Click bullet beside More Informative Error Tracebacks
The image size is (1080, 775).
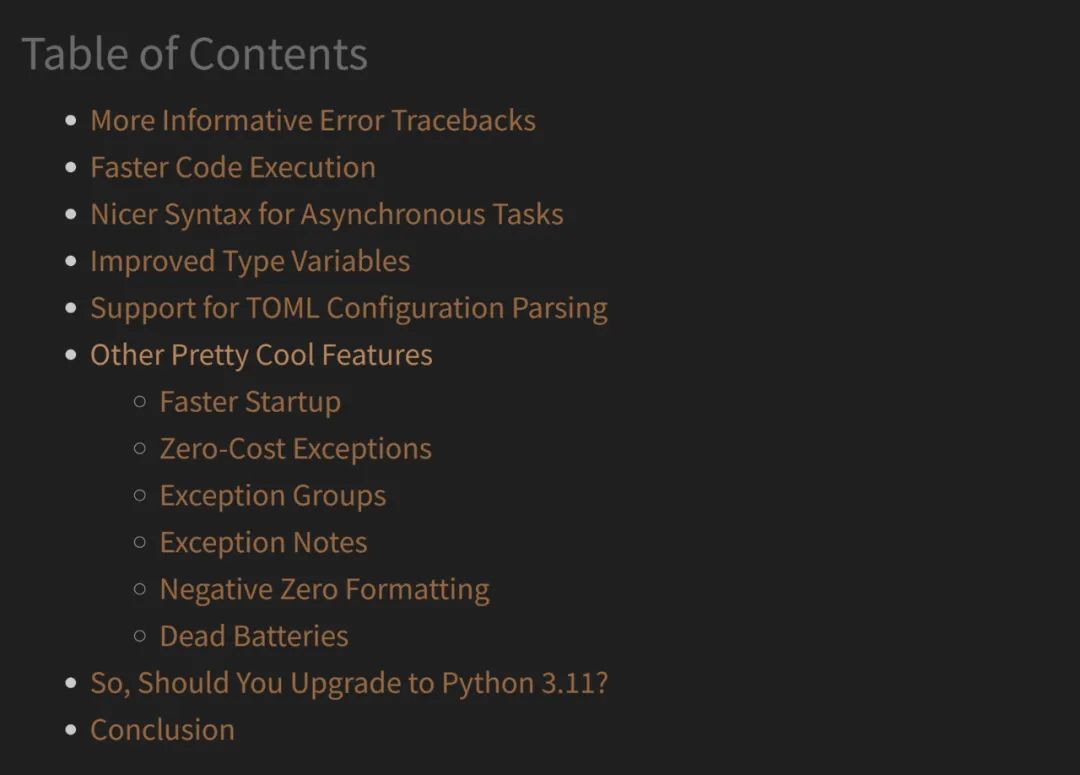(70, 121)
